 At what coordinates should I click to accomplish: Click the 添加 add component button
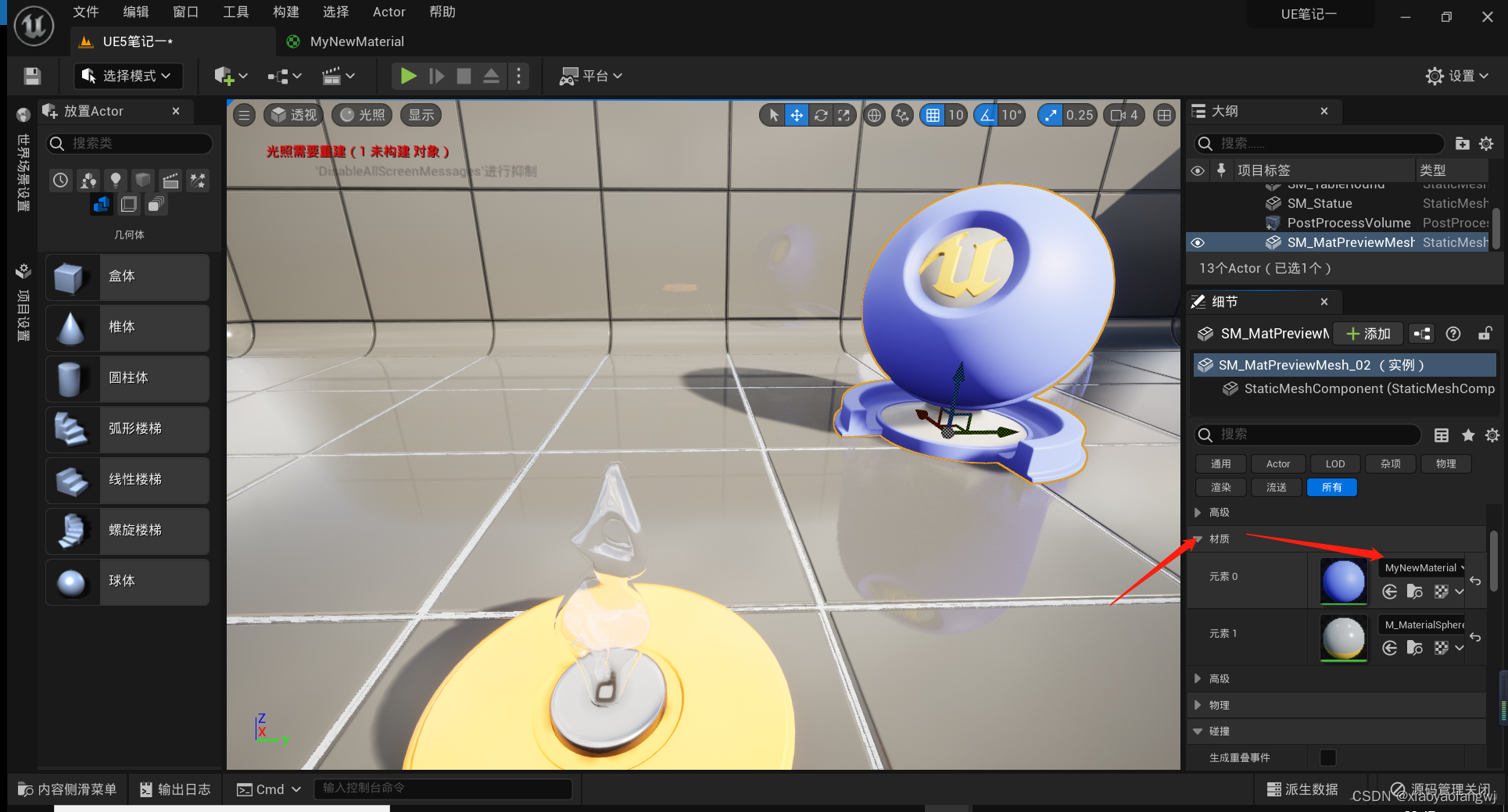pos(1368,334)
